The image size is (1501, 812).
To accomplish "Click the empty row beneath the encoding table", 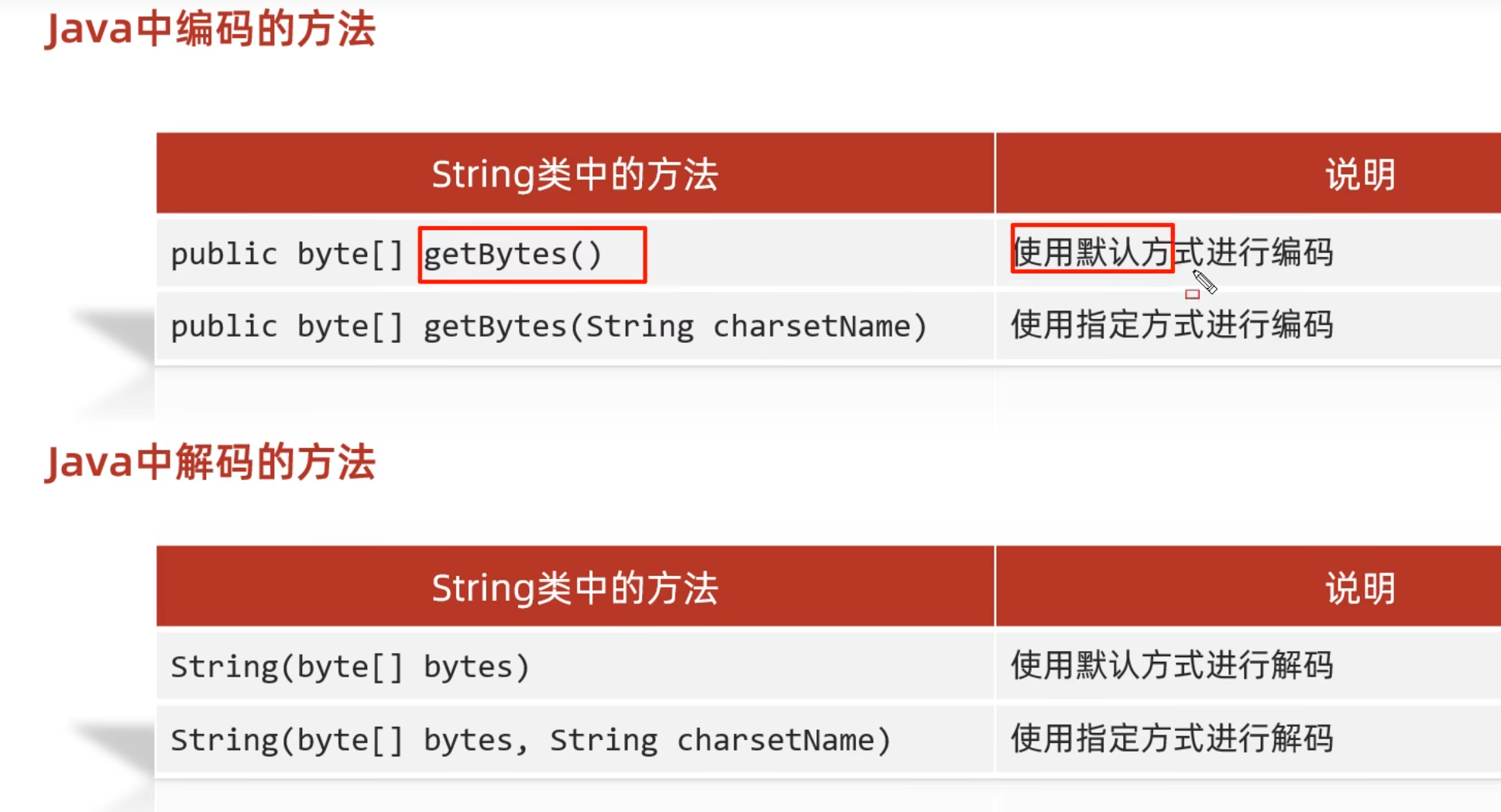I will click(575, 395).
